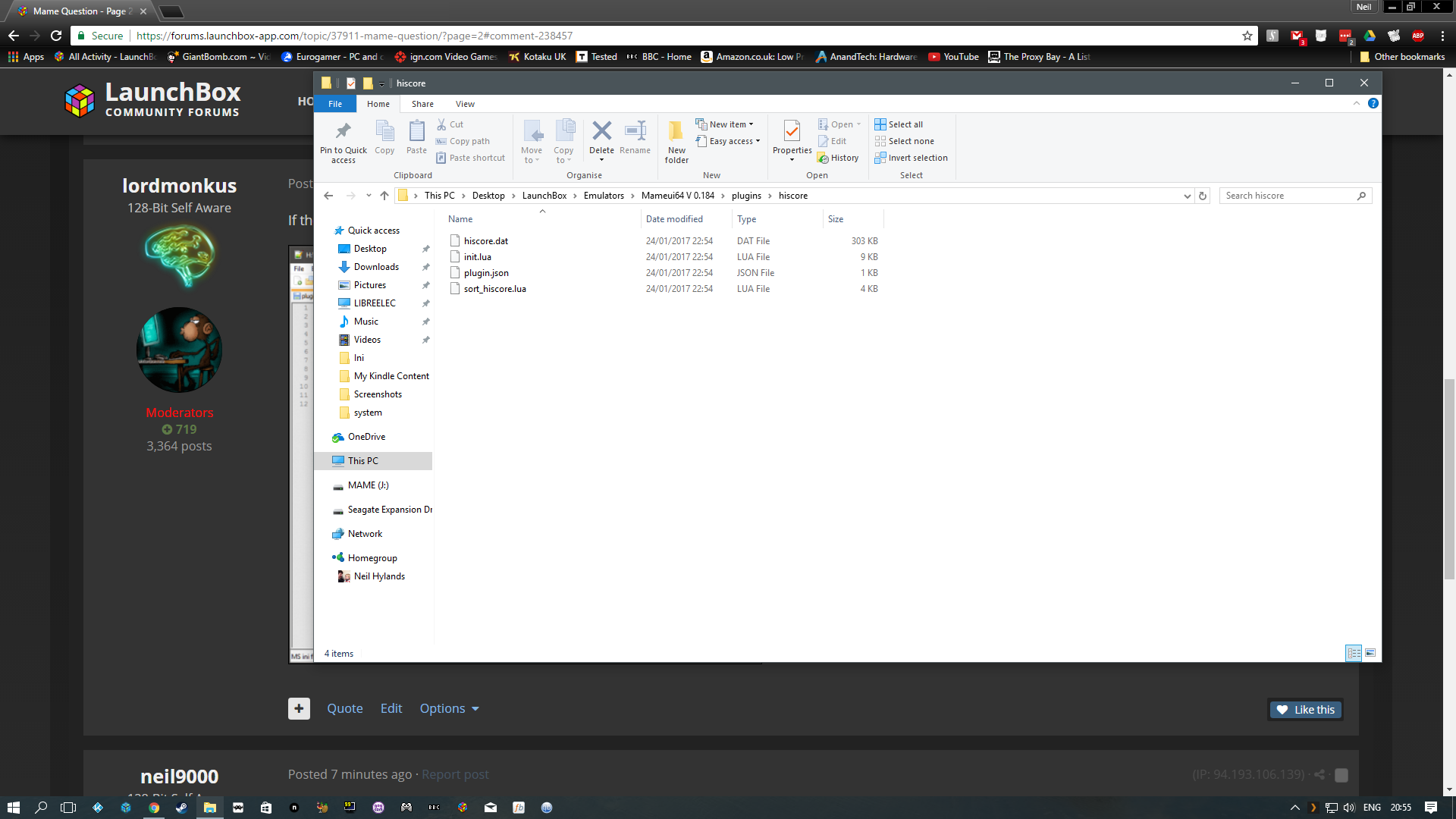Click Emulators in the address path

pyautogui.click(x=604, y=196)
